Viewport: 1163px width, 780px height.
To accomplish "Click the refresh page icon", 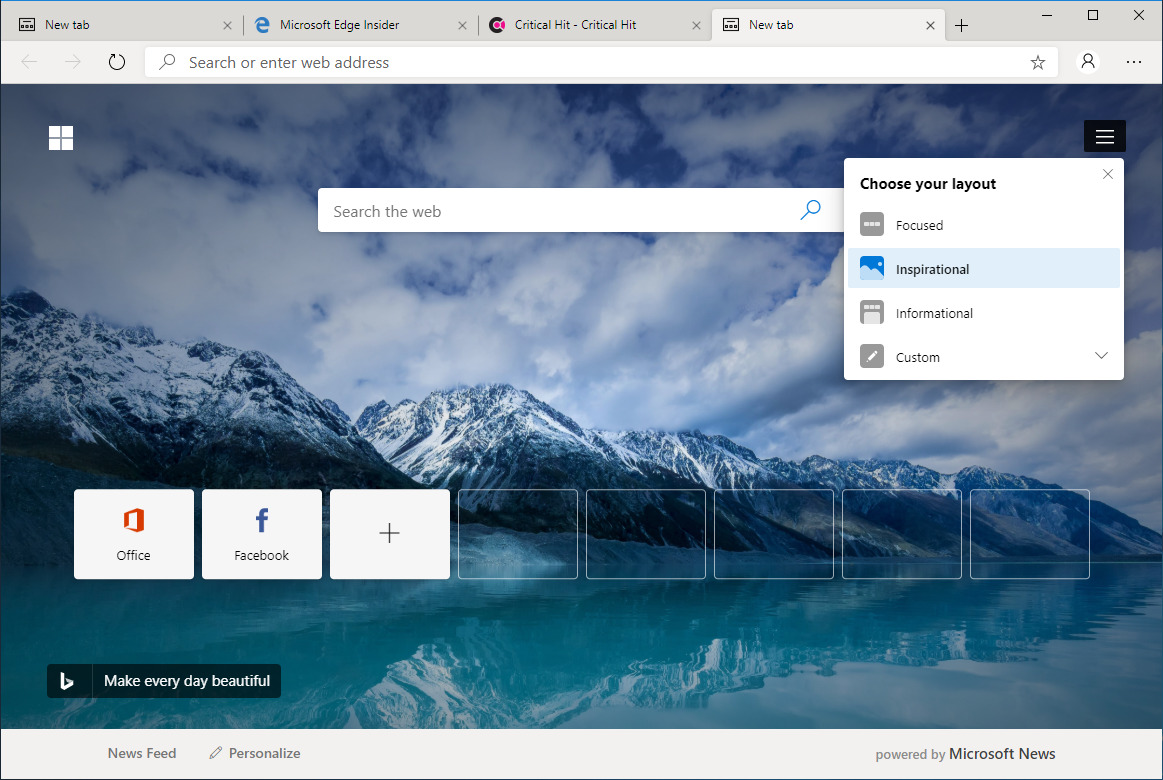I will [117, 62].
